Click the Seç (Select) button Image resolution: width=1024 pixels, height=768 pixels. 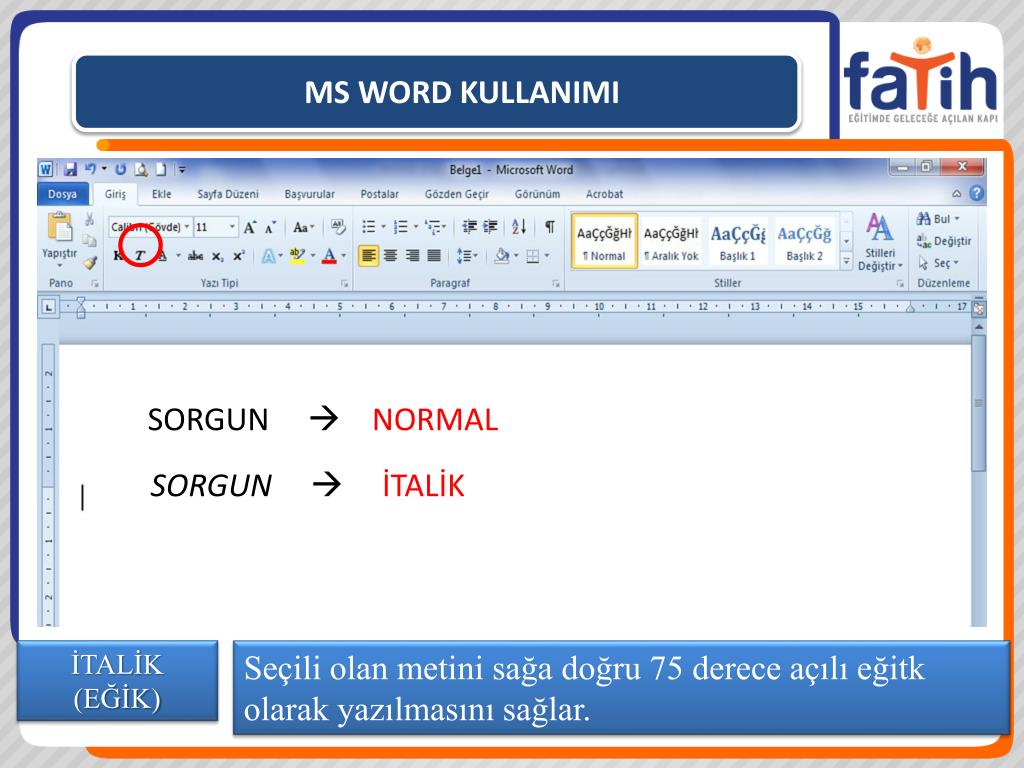click(x=938, y=263)
